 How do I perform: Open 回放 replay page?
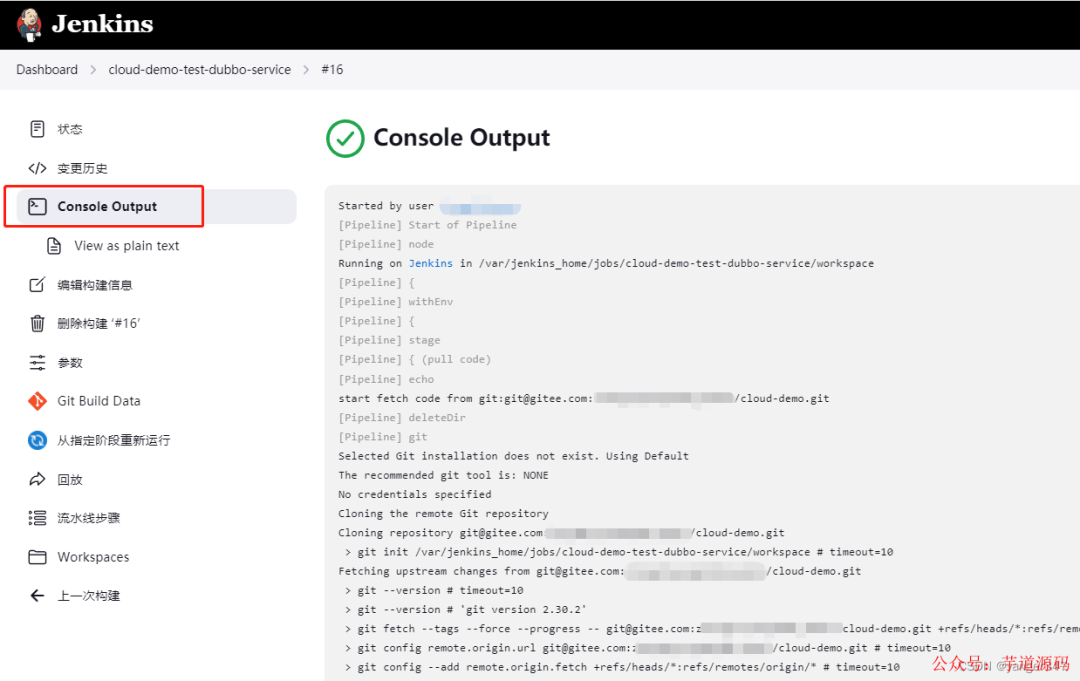[70, 479]
